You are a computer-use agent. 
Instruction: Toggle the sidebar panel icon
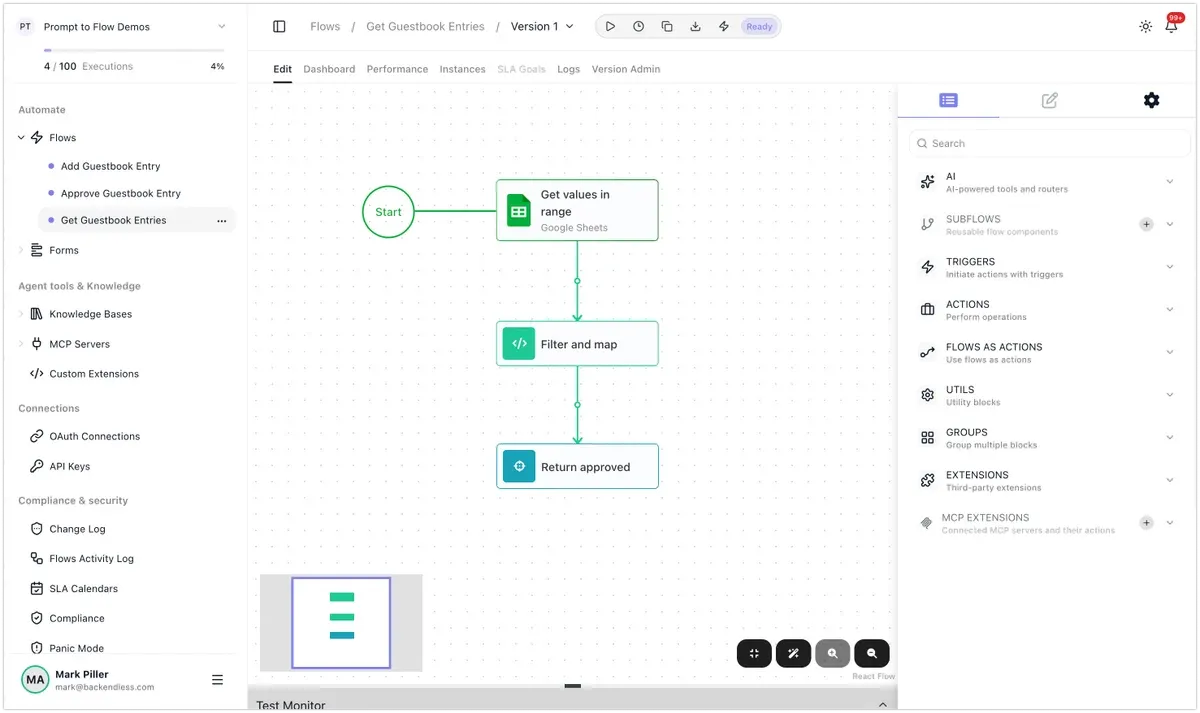pyautogui.click(x=279, y=27)
